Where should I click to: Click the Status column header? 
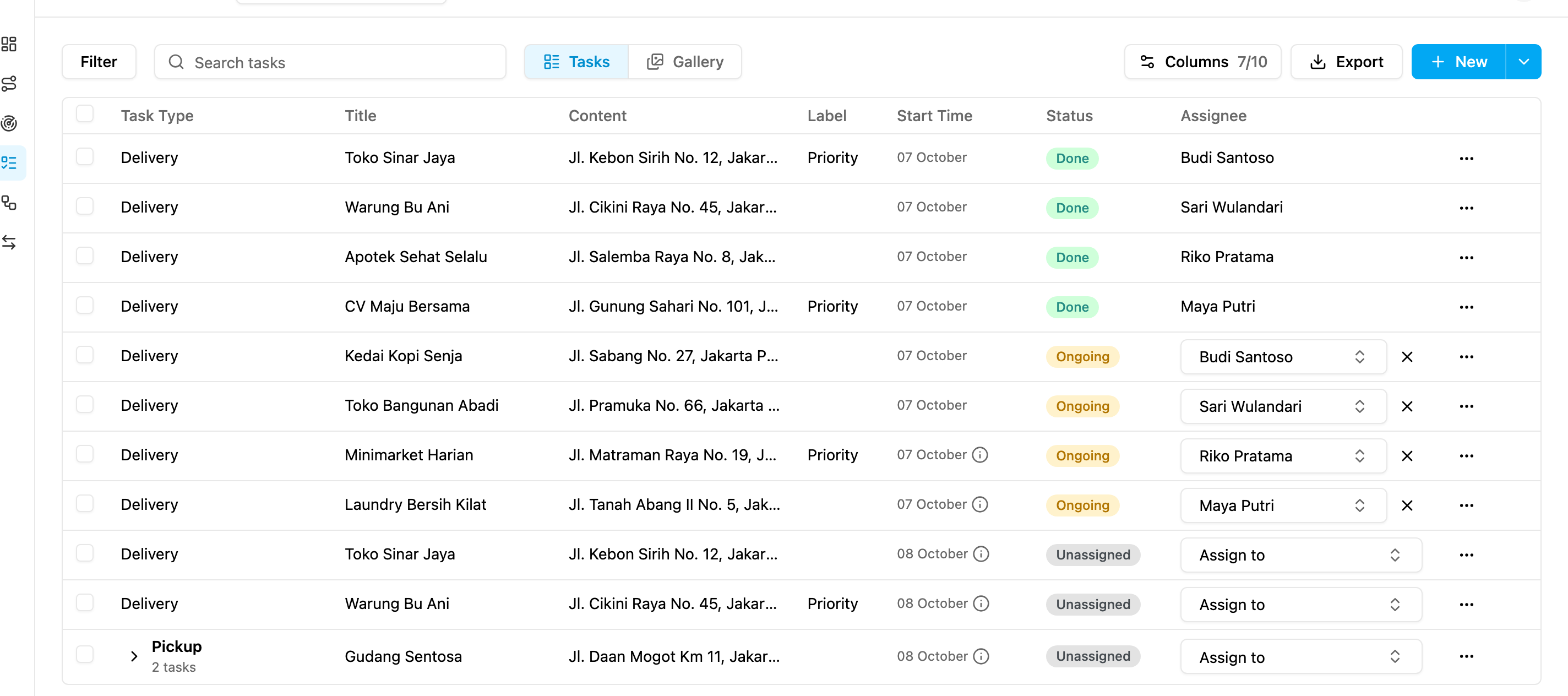[x=1069, y=116]
